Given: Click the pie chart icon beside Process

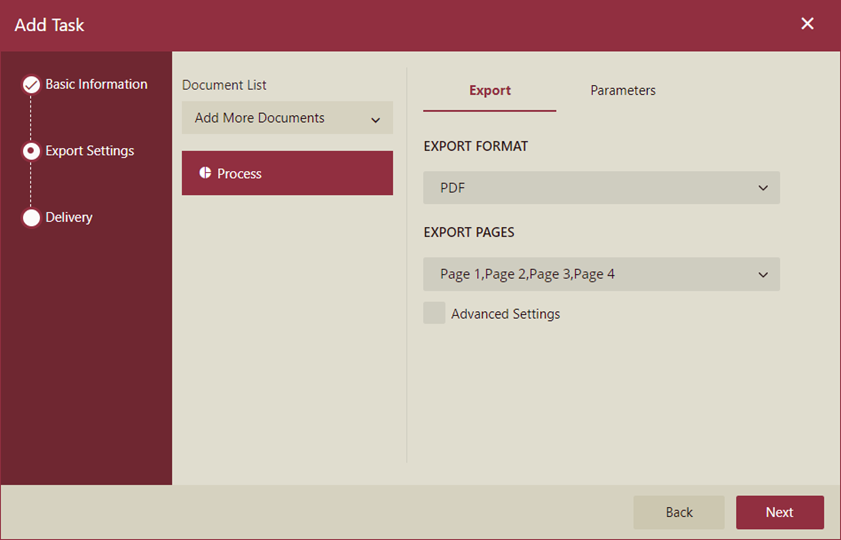Looking at the screenshot, I should [x=205, y=173].
